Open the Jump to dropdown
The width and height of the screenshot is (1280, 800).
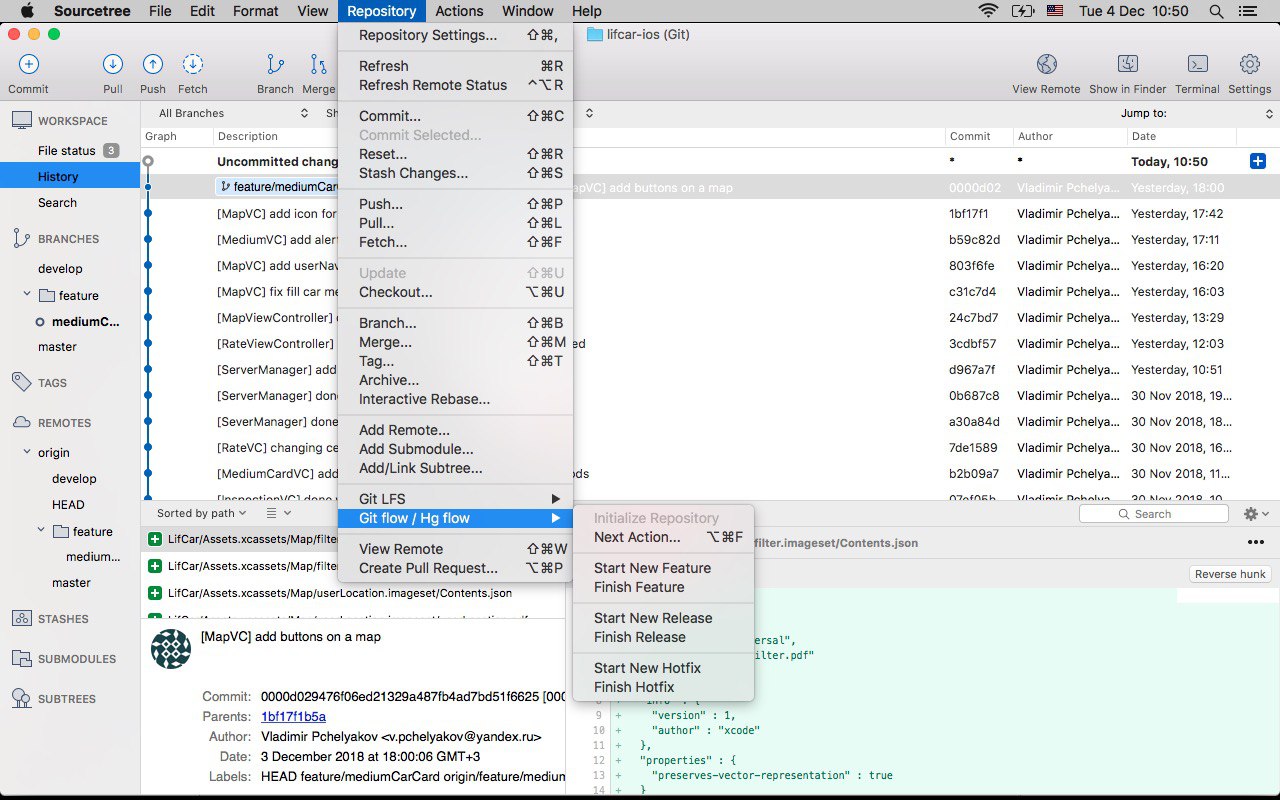coord(1196,113)
